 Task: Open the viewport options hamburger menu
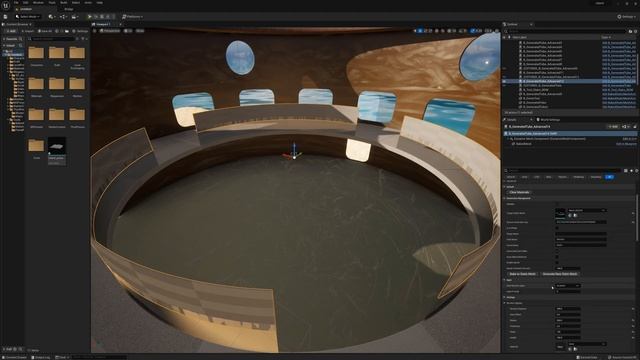pyautogui.click(x=95, y=31)
